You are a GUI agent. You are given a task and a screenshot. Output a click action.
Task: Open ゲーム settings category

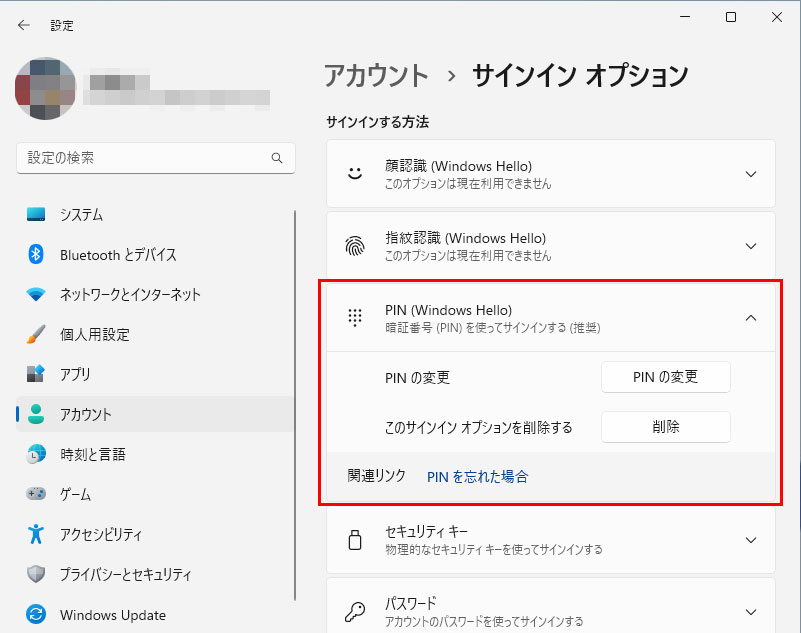tap(155, 494)
